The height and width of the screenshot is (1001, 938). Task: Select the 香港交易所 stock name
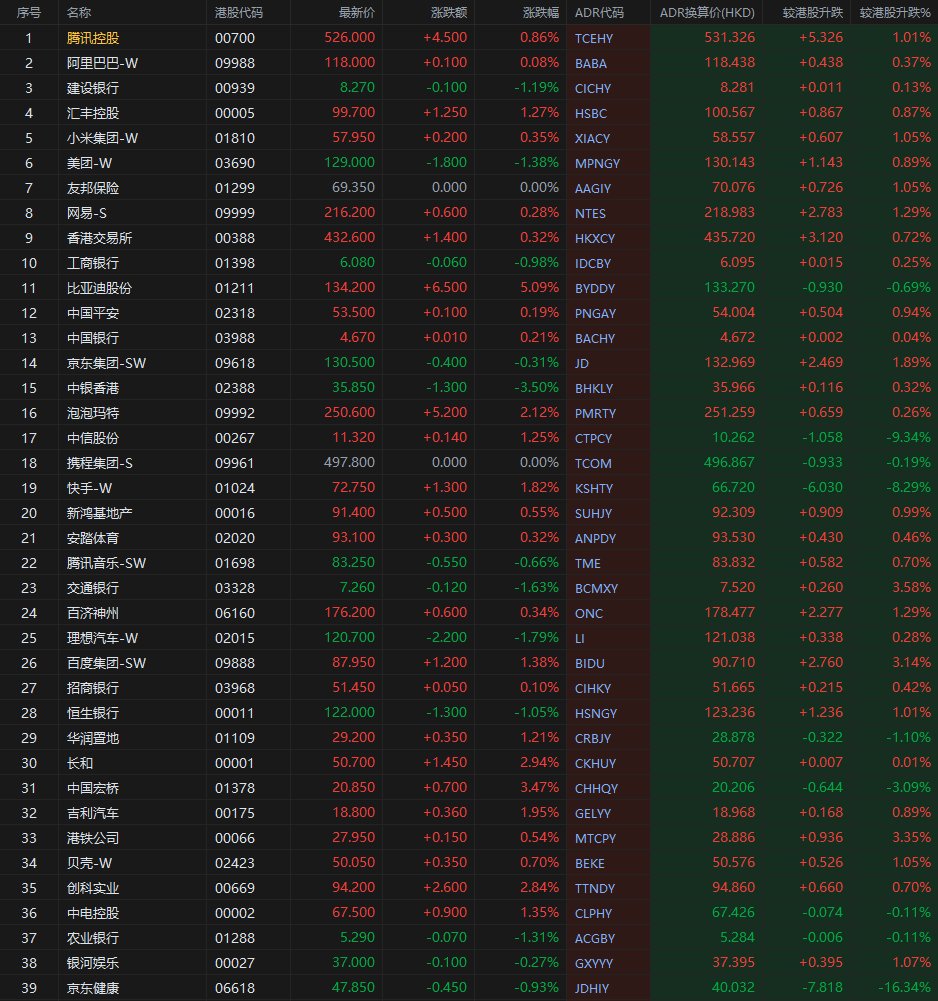pyautogui.click(x=99, y=238)
